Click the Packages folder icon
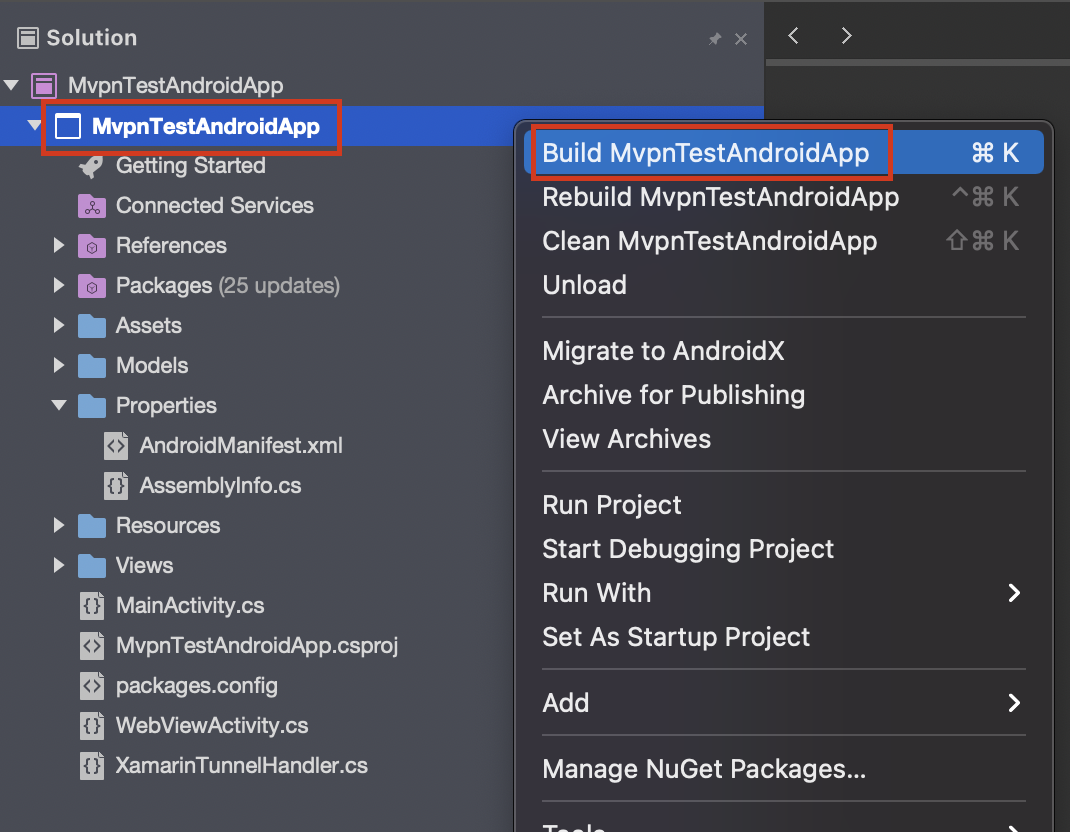 coord(91,285)
